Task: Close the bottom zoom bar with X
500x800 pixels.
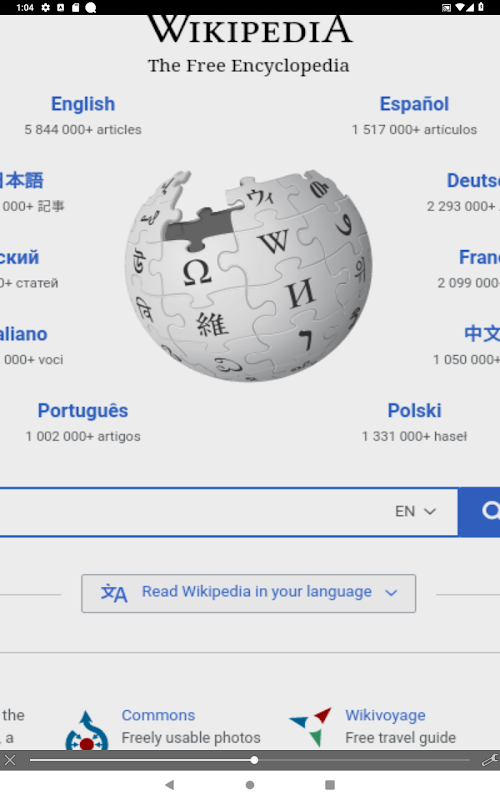Action: (x=10, y=760)
